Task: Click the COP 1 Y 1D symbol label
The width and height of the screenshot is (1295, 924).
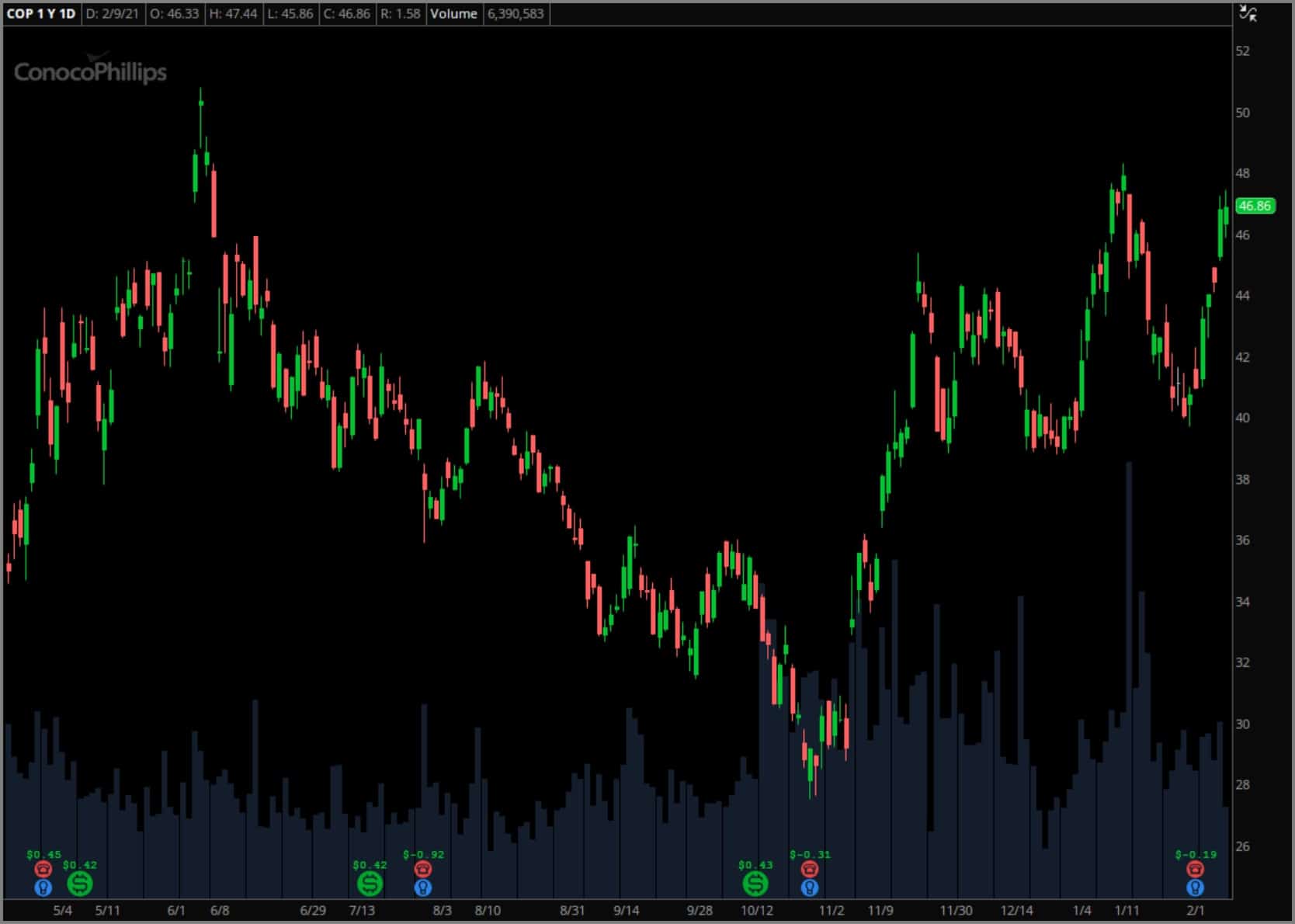Action: 41,14
